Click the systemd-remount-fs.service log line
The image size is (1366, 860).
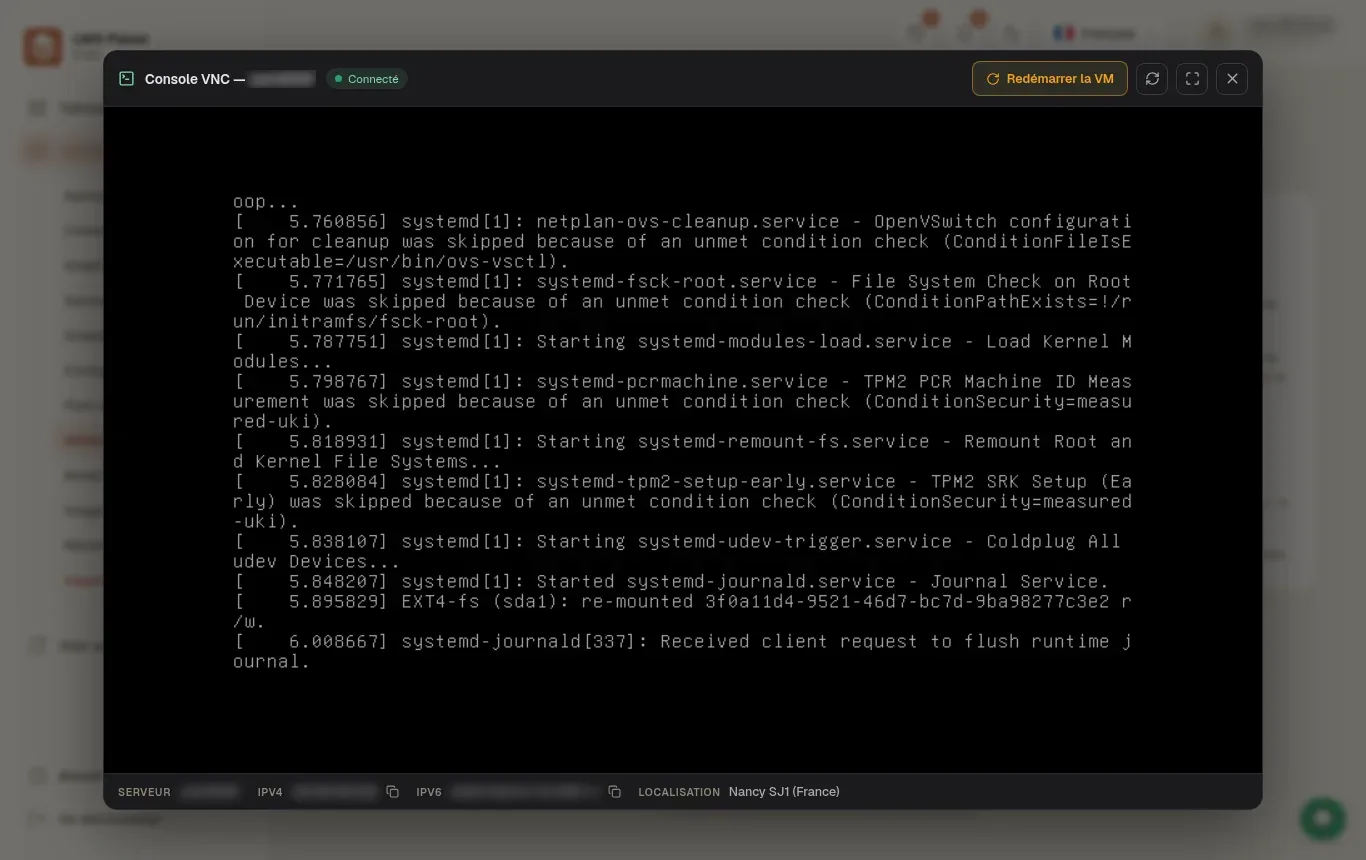[x=682, y=451]
